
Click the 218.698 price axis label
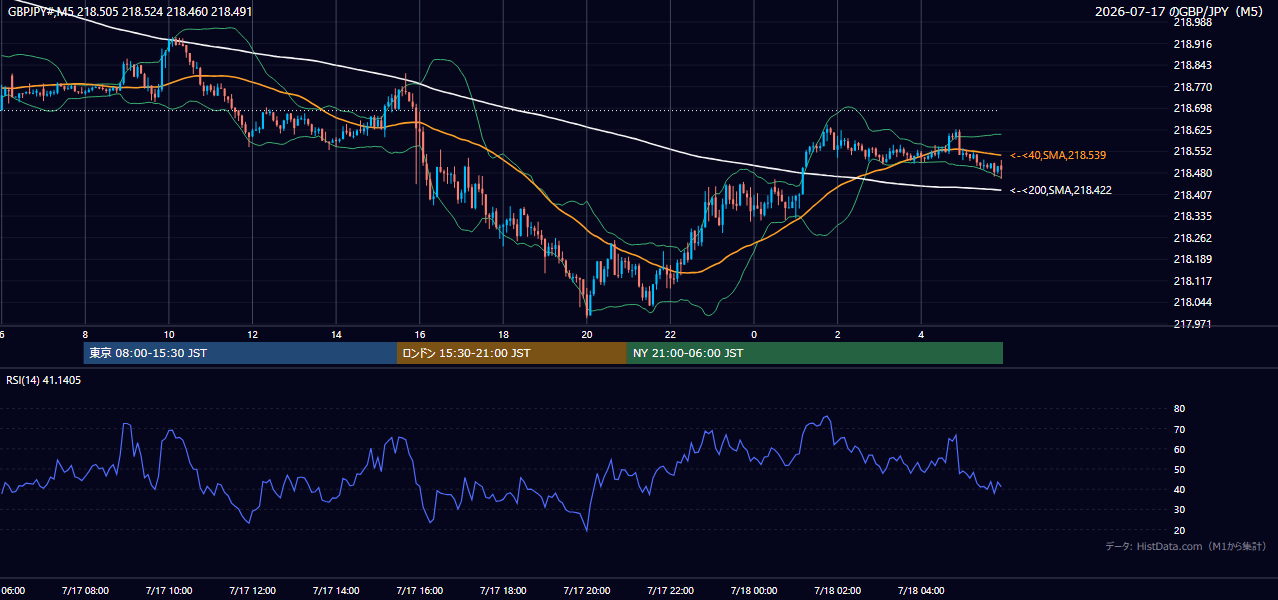(x=1192, y=109)
